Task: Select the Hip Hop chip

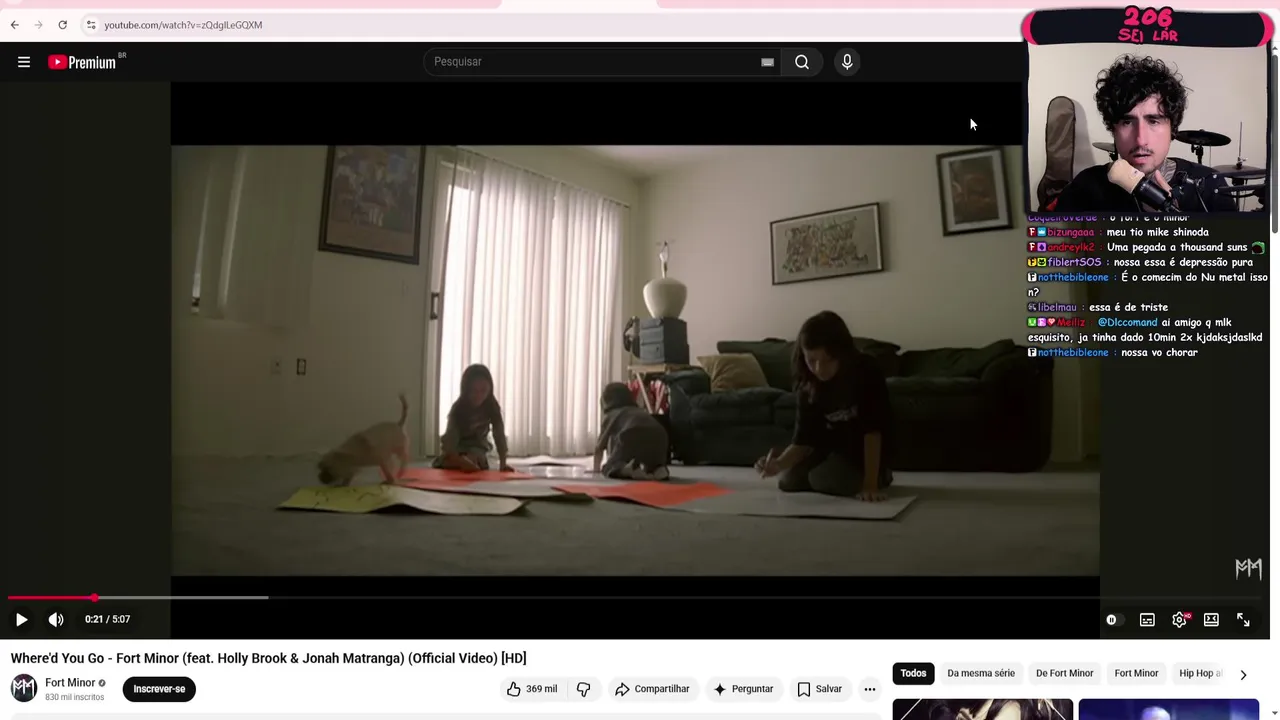Action: point(1199,673)
